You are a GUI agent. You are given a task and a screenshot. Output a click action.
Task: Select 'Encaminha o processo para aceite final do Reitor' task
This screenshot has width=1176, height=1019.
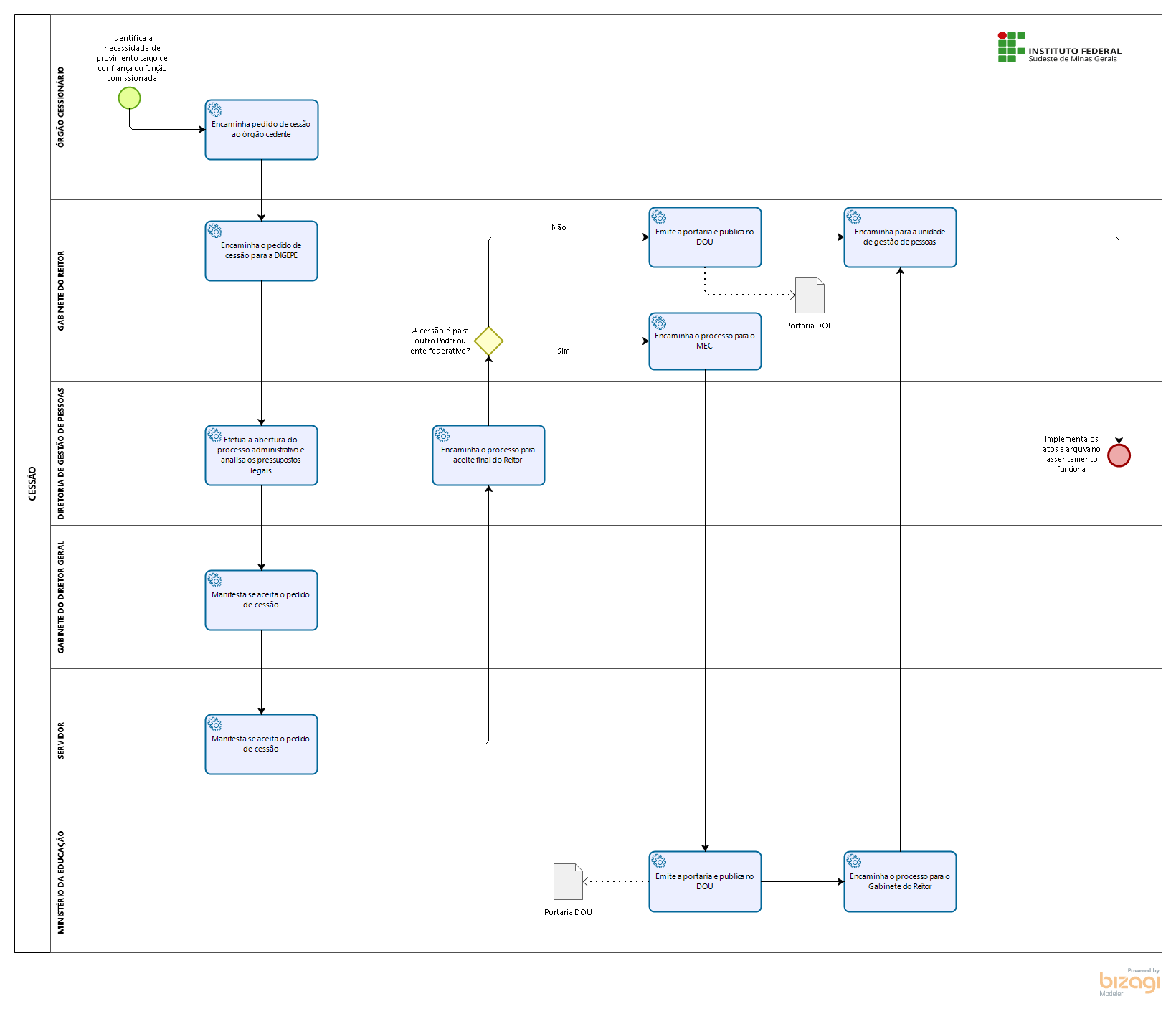click(488, 455)
